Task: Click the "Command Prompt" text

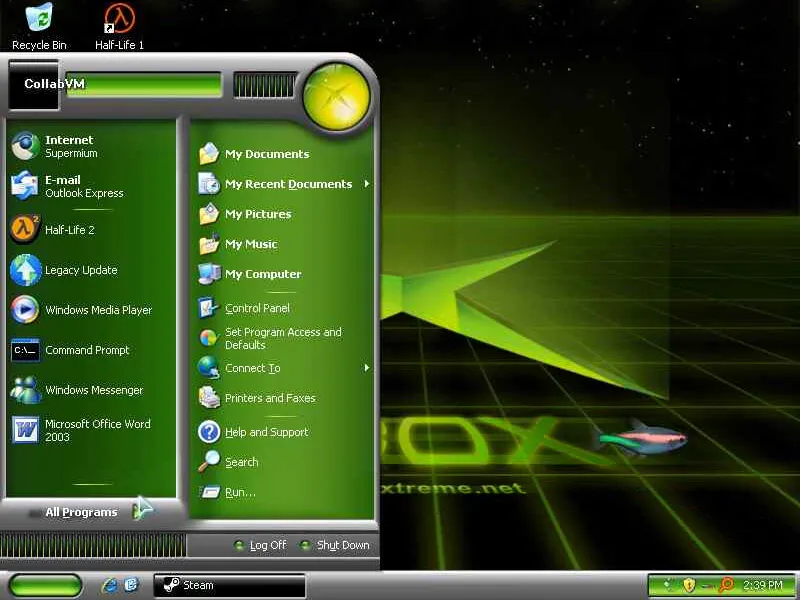Action: click(87, 350)
